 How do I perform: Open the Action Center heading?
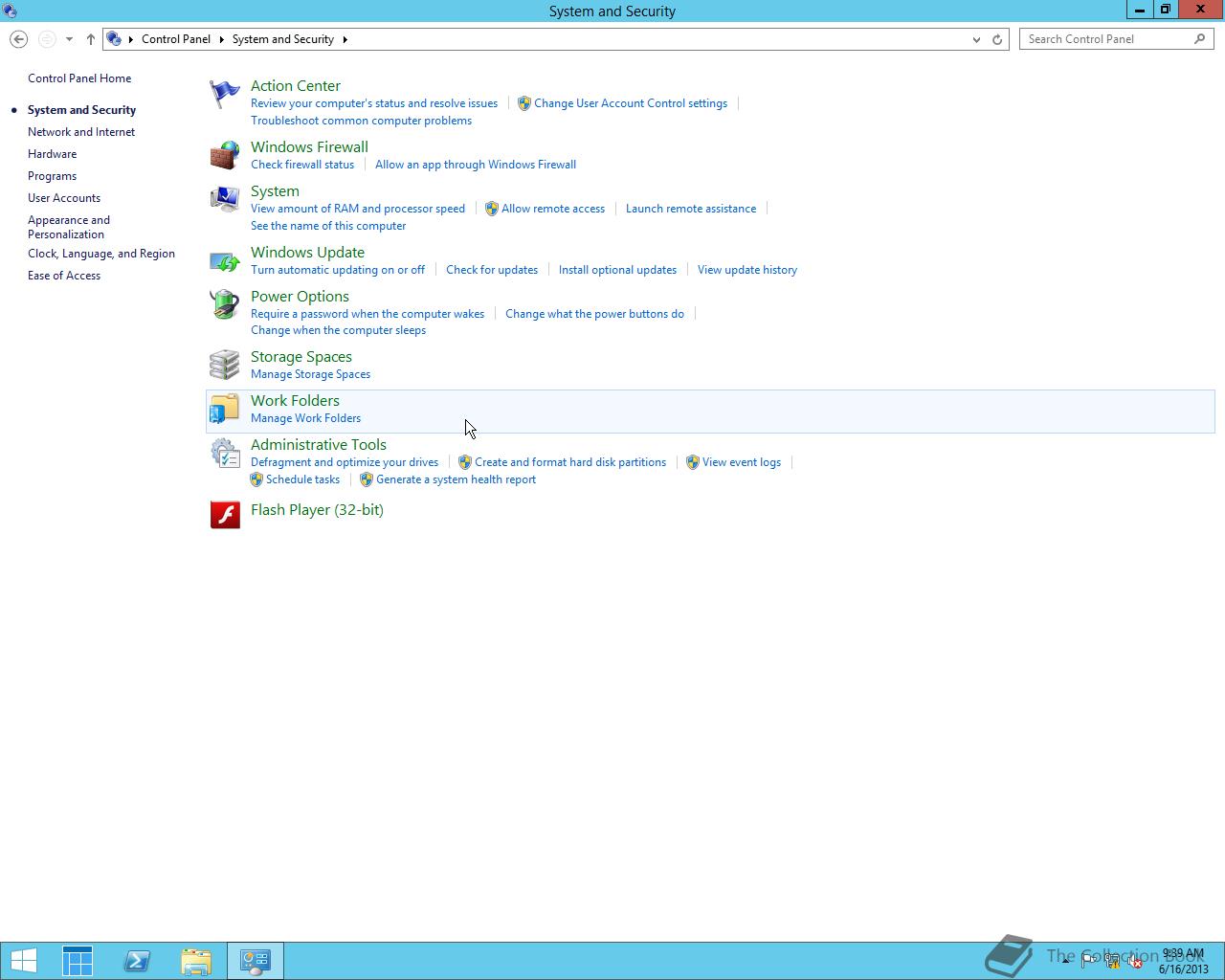296,86
